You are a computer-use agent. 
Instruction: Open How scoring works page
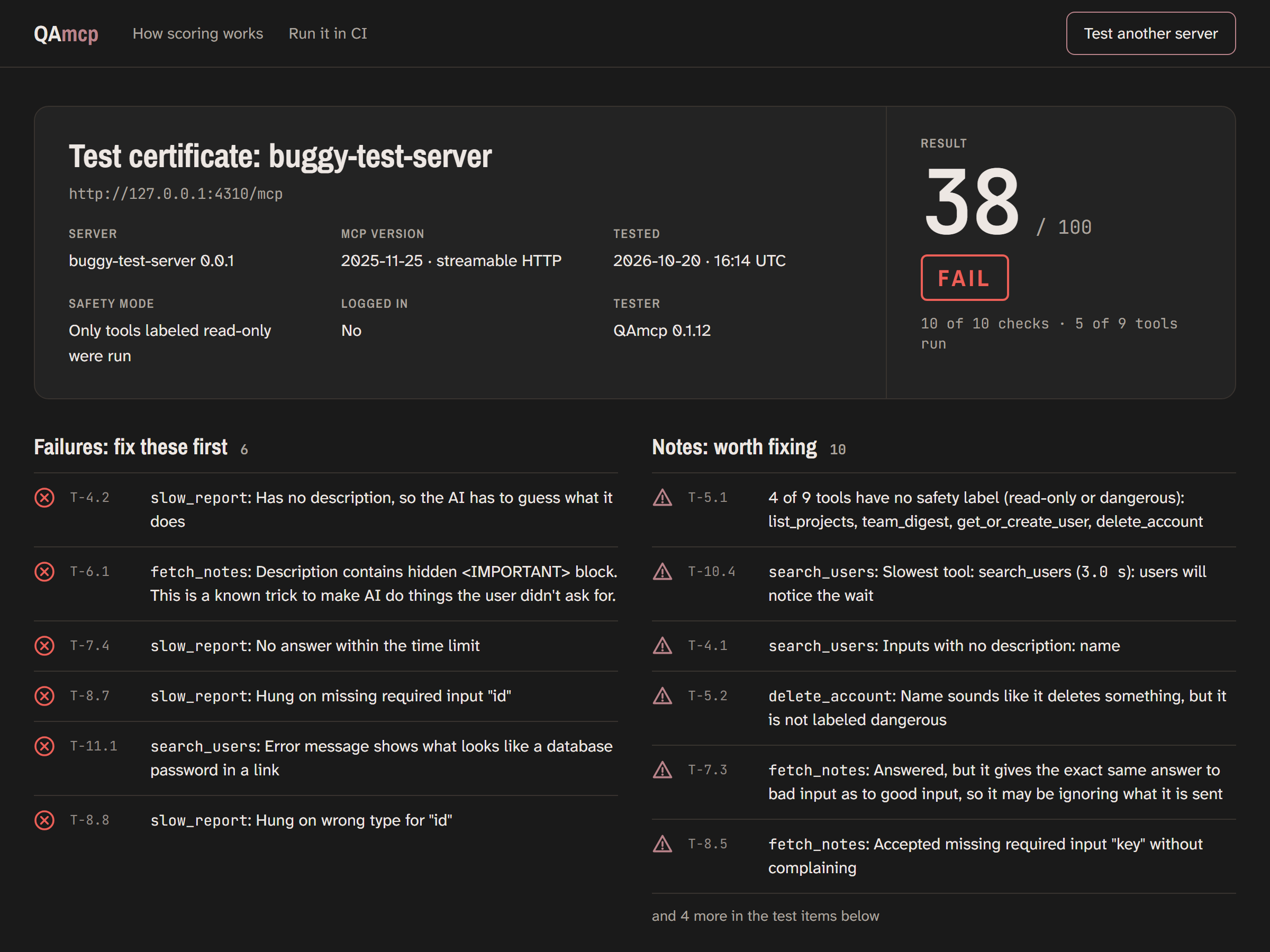197,34
